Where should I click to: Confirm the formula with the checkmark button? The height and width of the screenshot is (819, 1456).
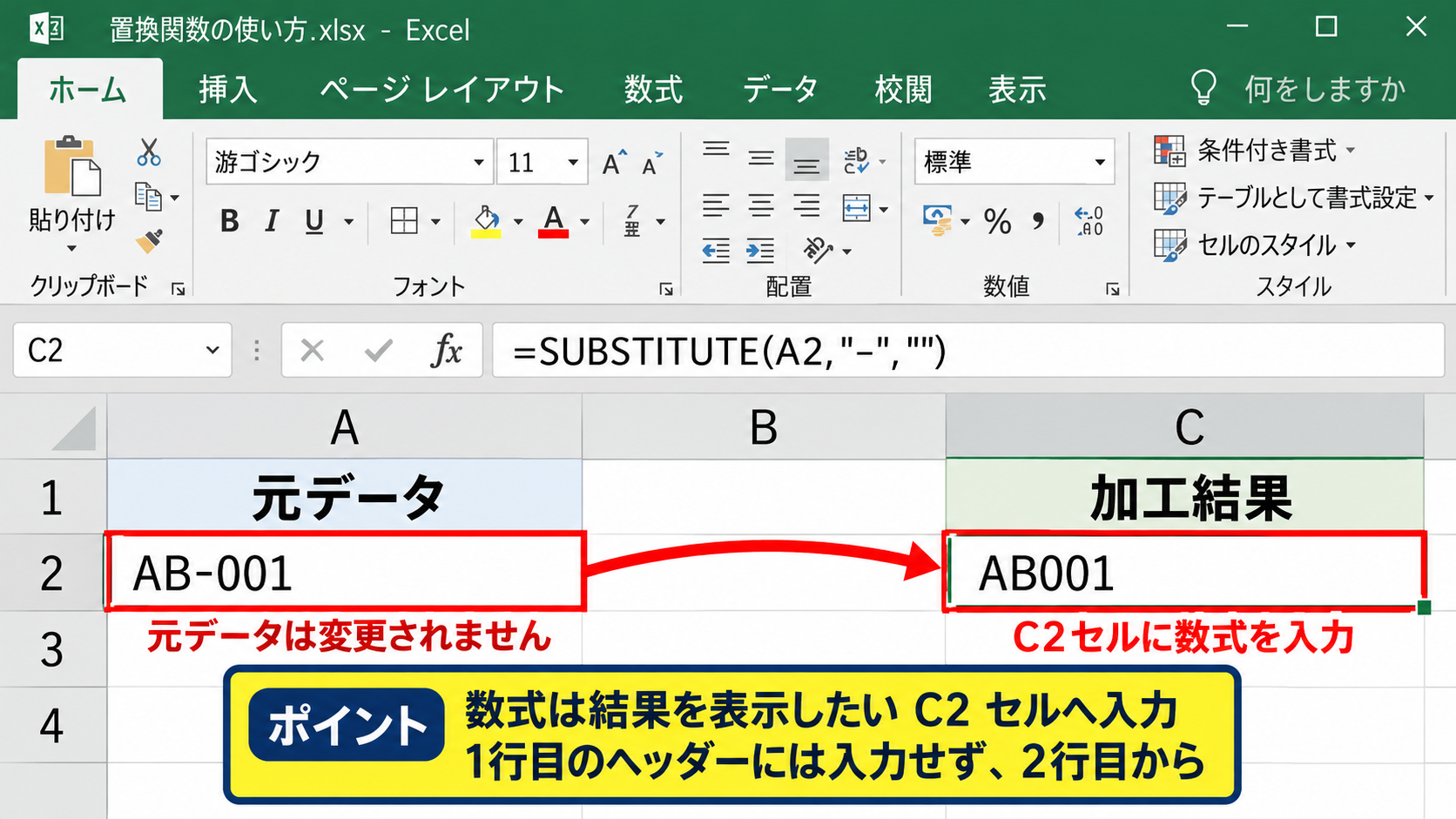[x=379, y=351]
